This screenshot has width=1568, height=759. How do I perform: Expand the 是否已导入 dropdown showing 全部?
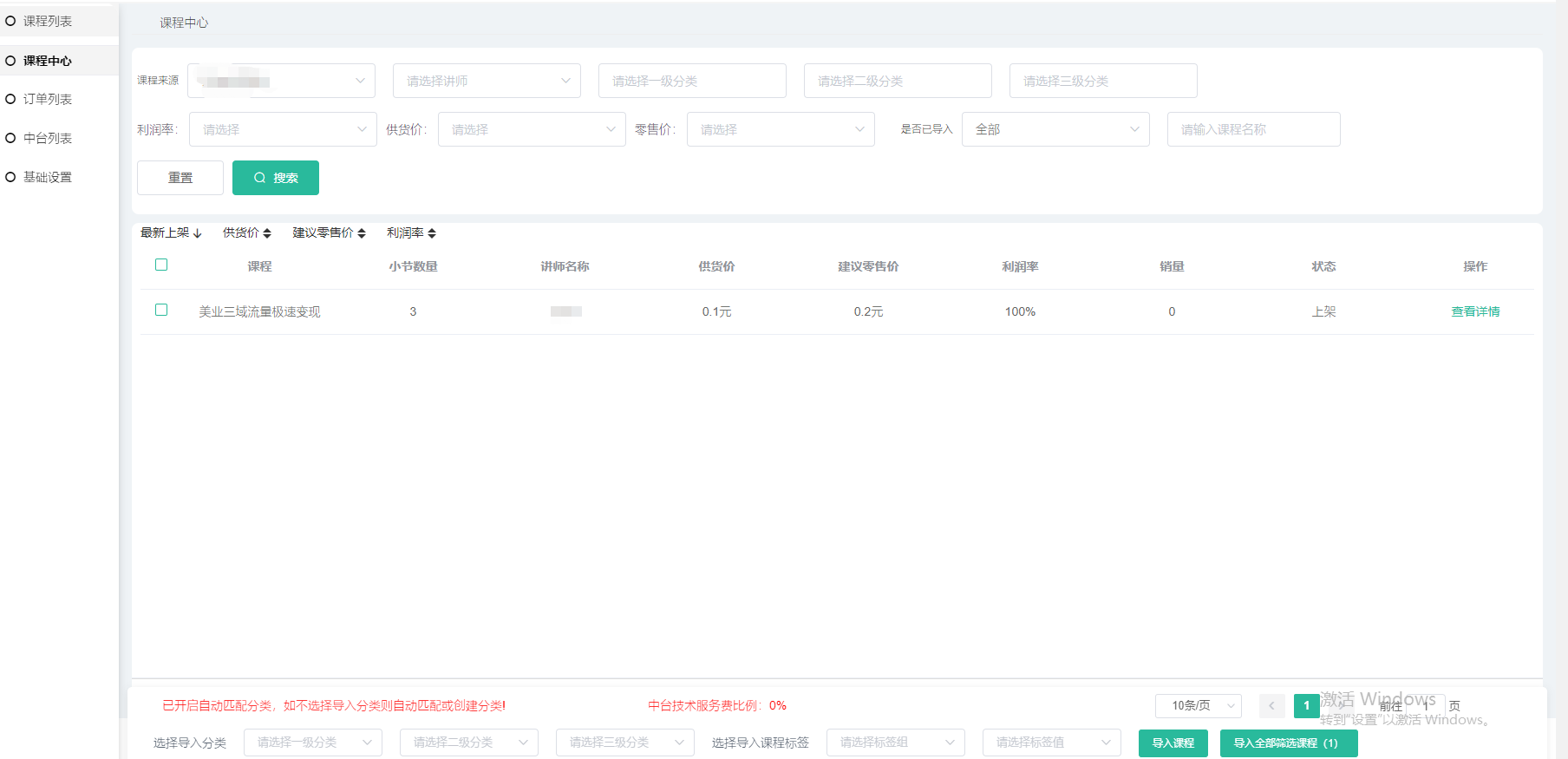(x=1055, y=129)
